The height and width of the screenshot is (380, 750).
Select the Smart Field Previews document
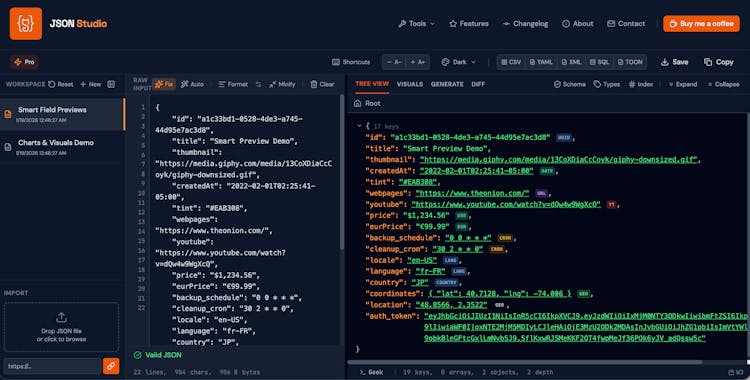click(x=62, y=114)
